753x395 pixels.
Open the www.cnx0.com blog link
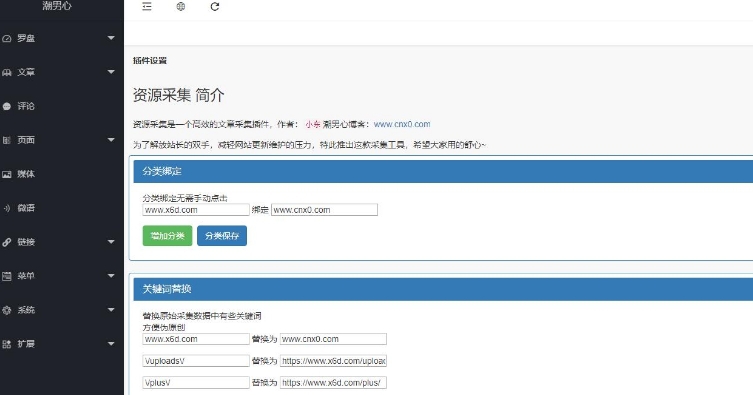402,124
